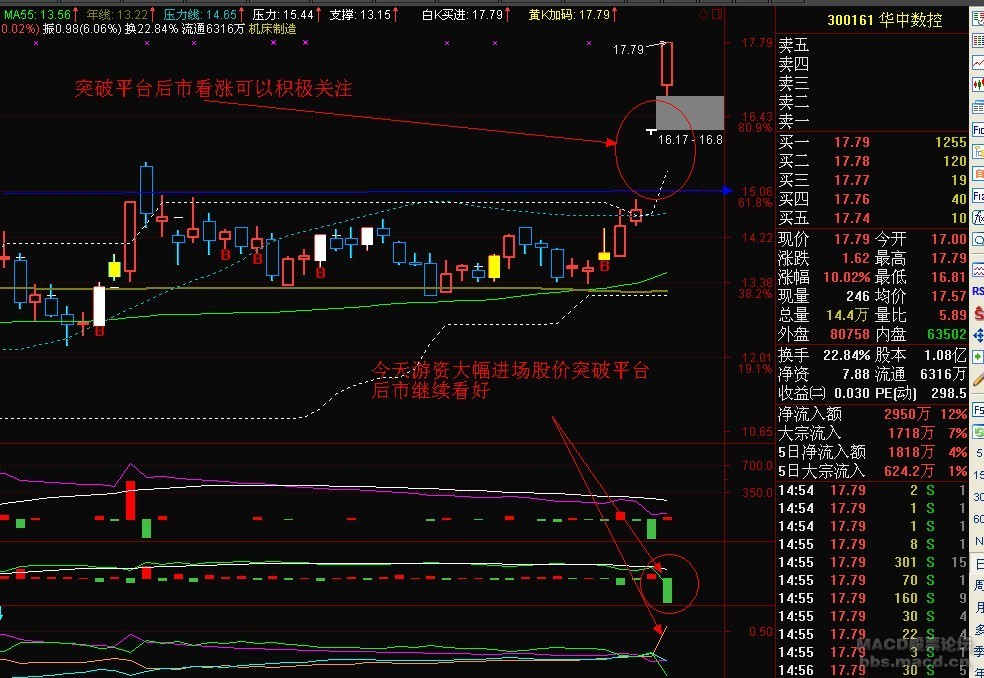Click stock title 300161 华中数控
The height and width of the screenshot is (678, 984).
tap(885, 20)
